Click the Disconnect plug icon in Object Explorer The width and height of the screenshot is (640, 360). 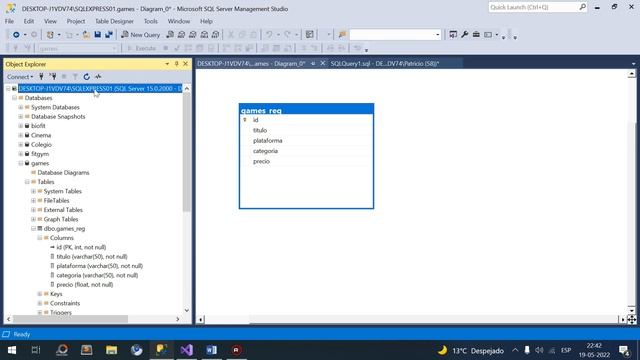[53, 76]
